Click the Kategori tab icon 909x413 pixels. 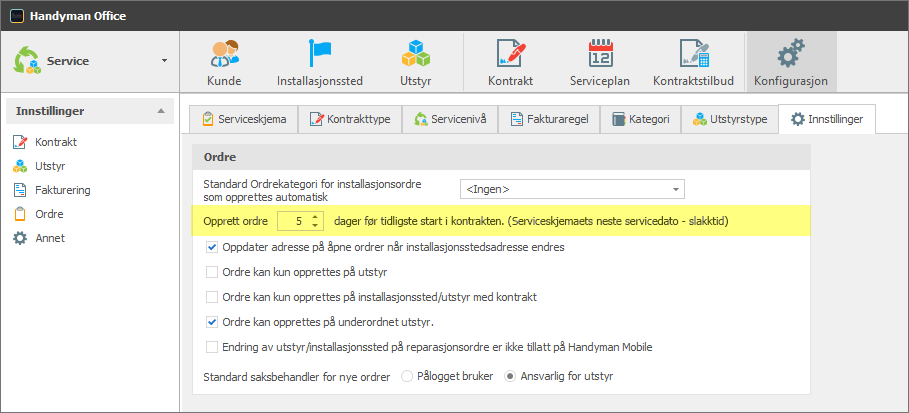(619, 119)
